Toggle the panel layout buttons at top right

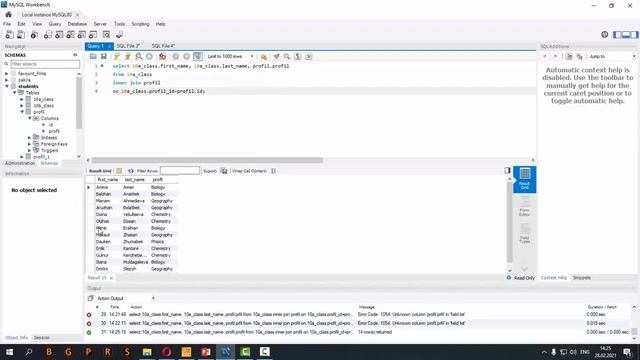[x=626, y=35]
